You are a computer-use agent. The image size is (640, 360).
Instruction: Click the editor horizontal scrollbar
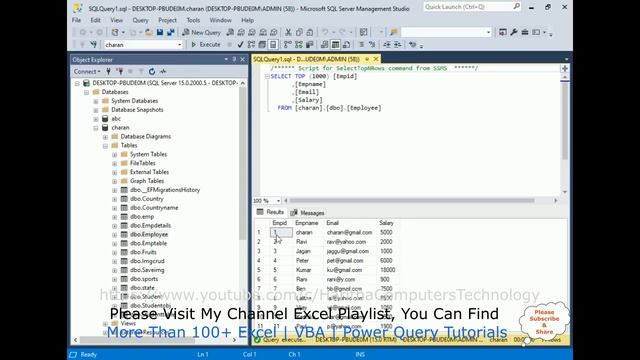point(412,200)
